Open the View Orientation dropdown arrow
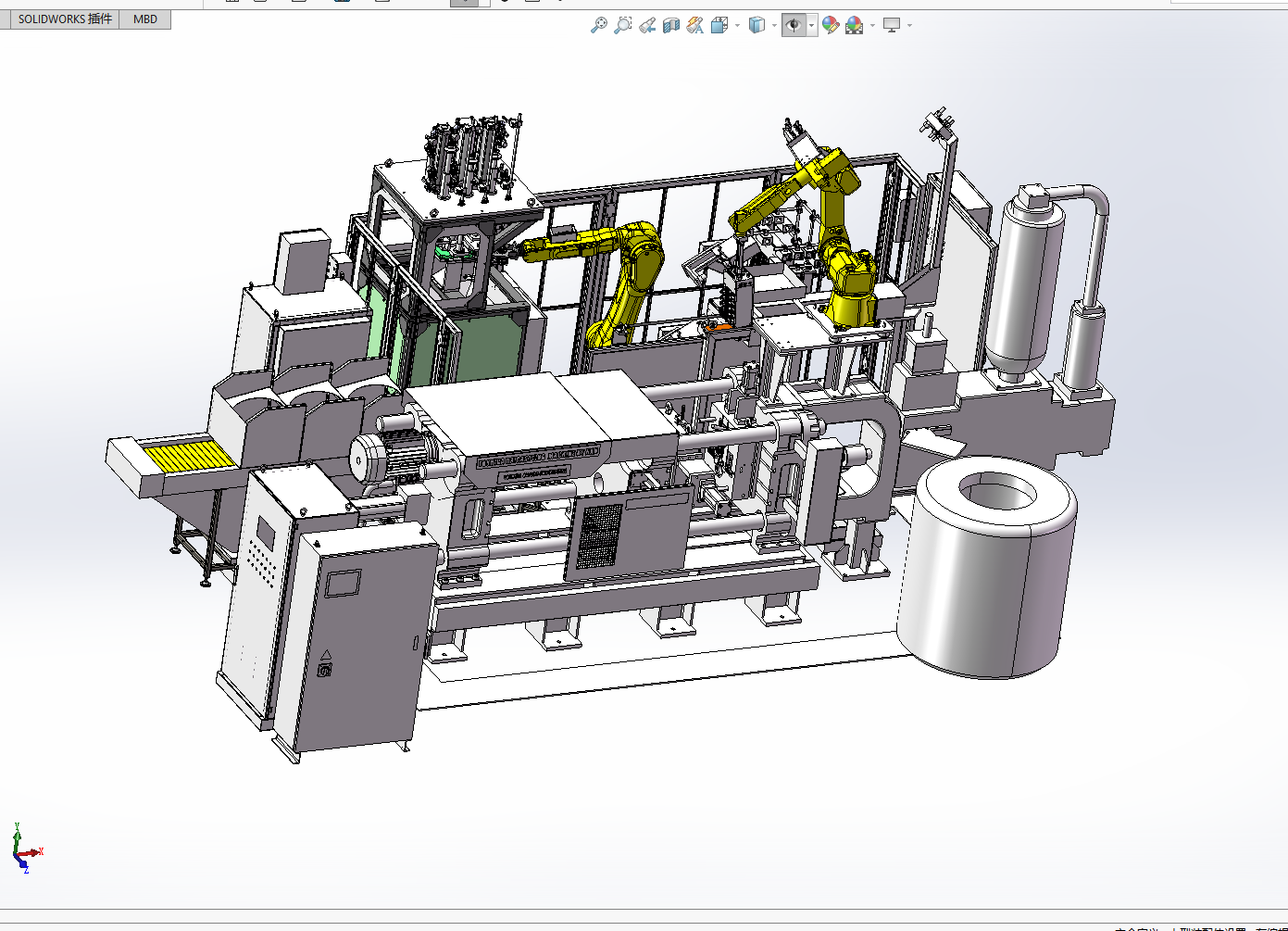This screenshot has width=1288, height=931. (737, 25)
